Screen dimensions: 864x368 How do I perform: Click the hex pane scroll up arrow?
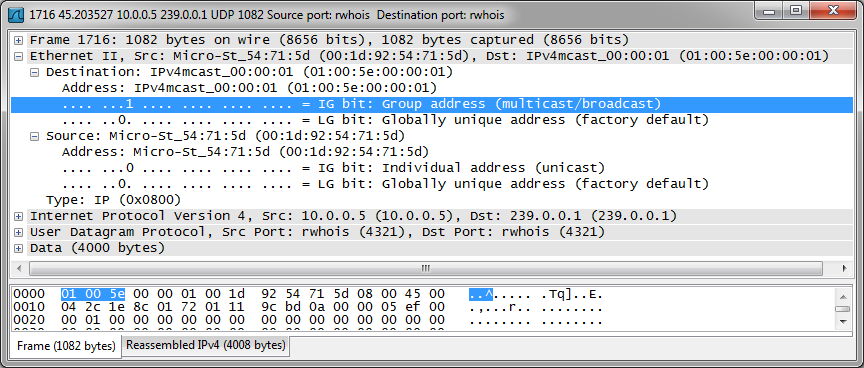(843, 295)
